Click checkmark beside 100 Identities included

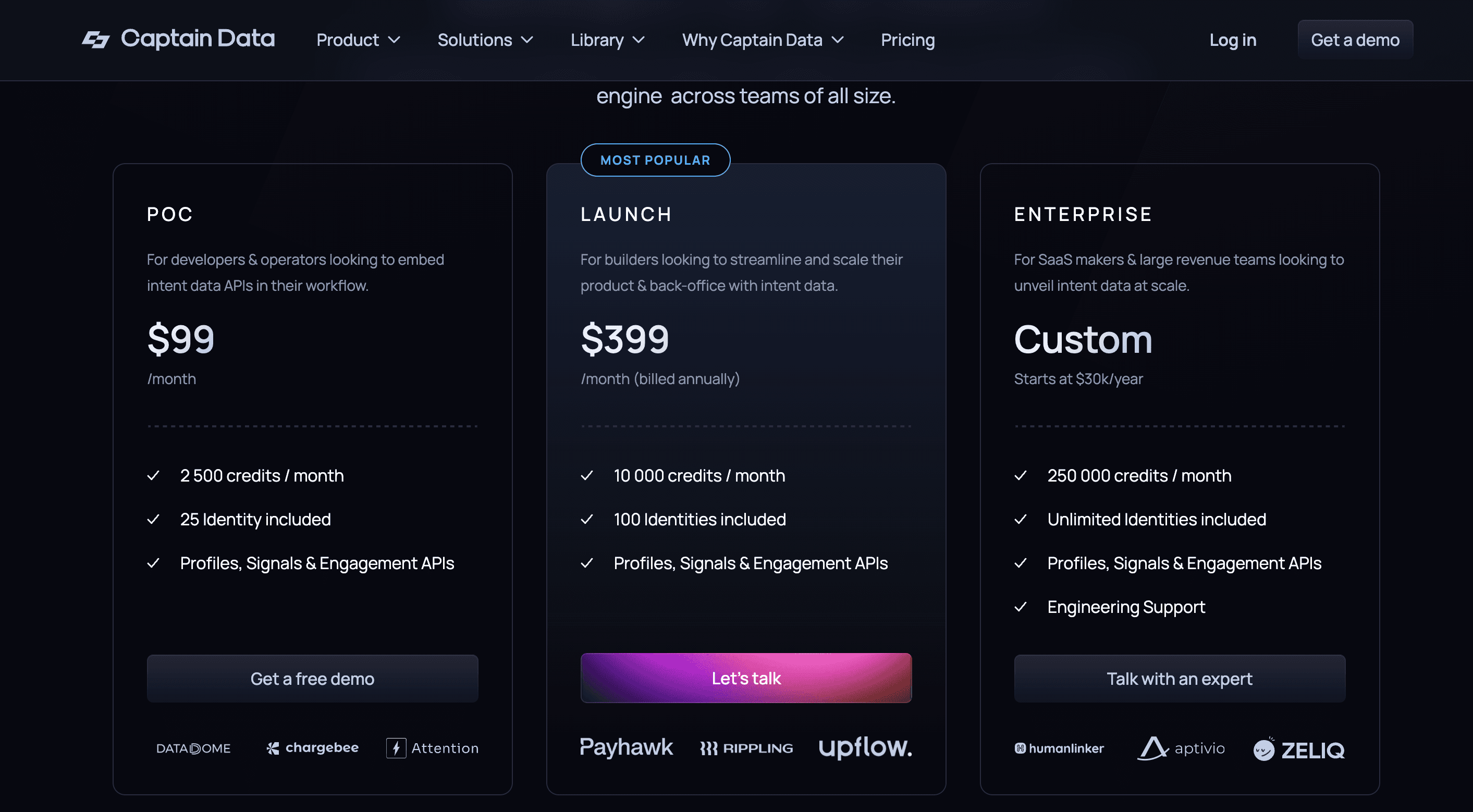coord(587,519)
